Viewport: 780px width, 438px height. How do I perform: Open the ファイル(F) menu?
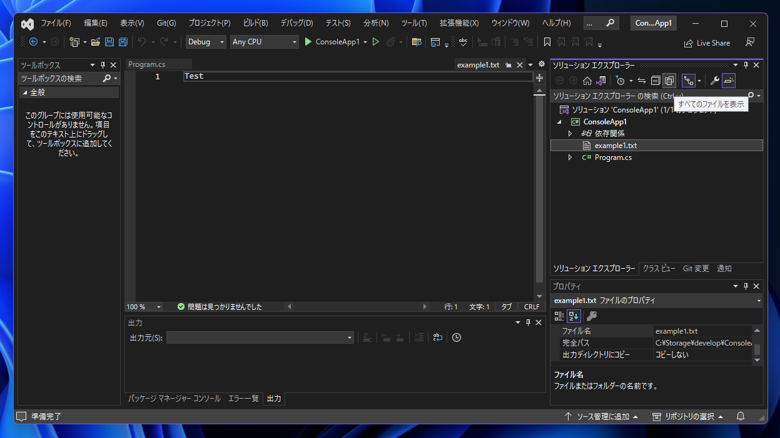(56, 23)
